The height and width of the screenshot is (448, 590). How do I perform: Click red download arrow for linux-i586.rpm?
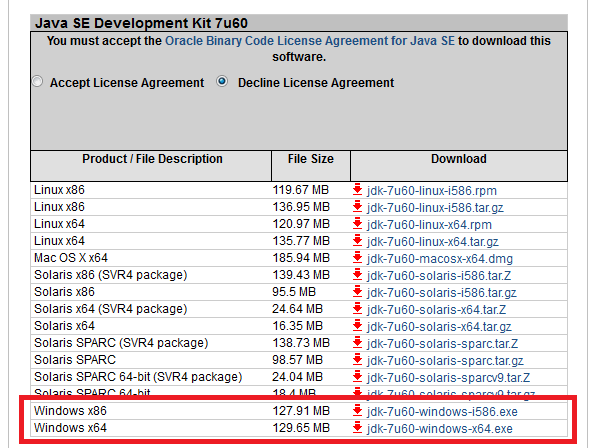coord(357,190)
